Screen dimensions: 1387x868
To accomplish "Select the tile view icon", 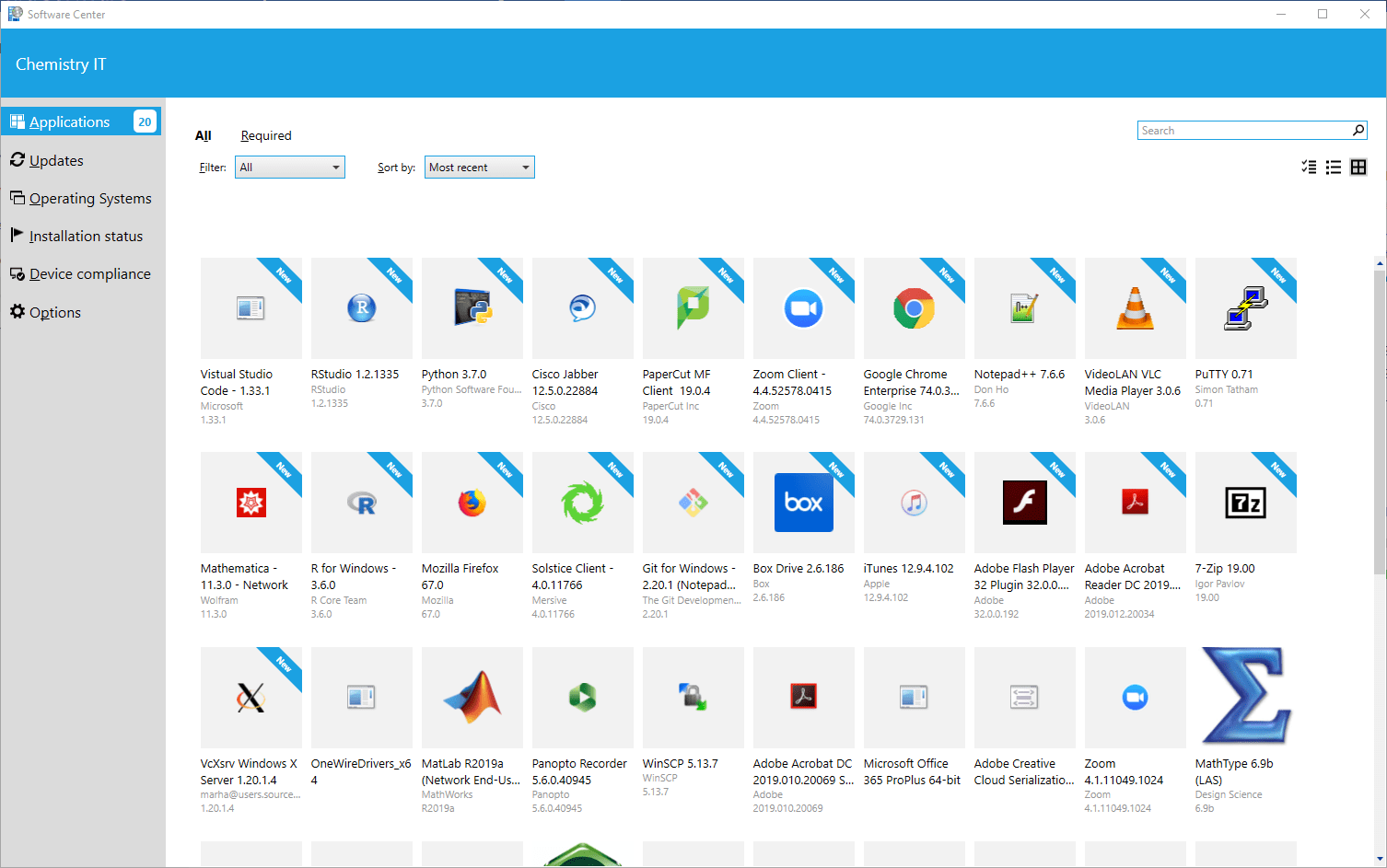I will (x=1358, y=167).
